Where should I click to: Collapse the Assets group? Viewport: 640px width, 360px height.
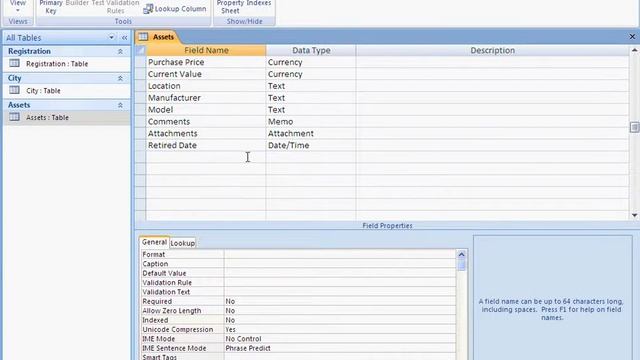(120, 105)
